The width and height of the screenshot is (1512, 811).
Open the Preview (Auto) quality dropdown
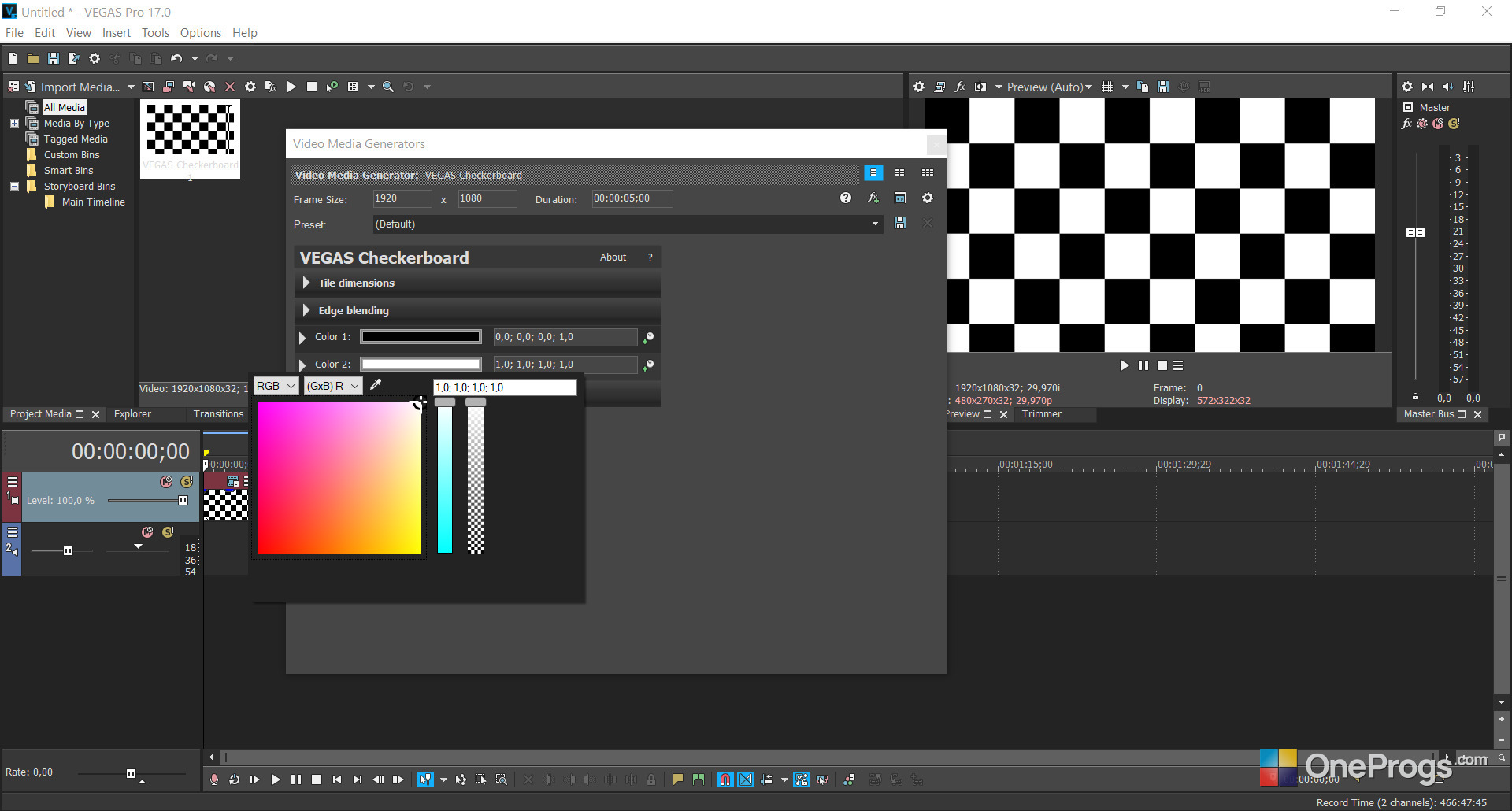1050,87
